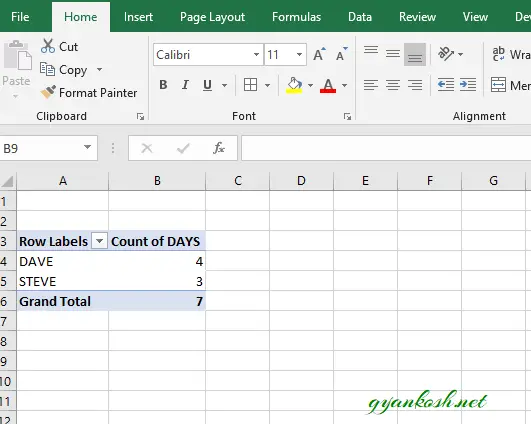
Task: Switch to the Data tab
Action: click(x=360, y=17)
